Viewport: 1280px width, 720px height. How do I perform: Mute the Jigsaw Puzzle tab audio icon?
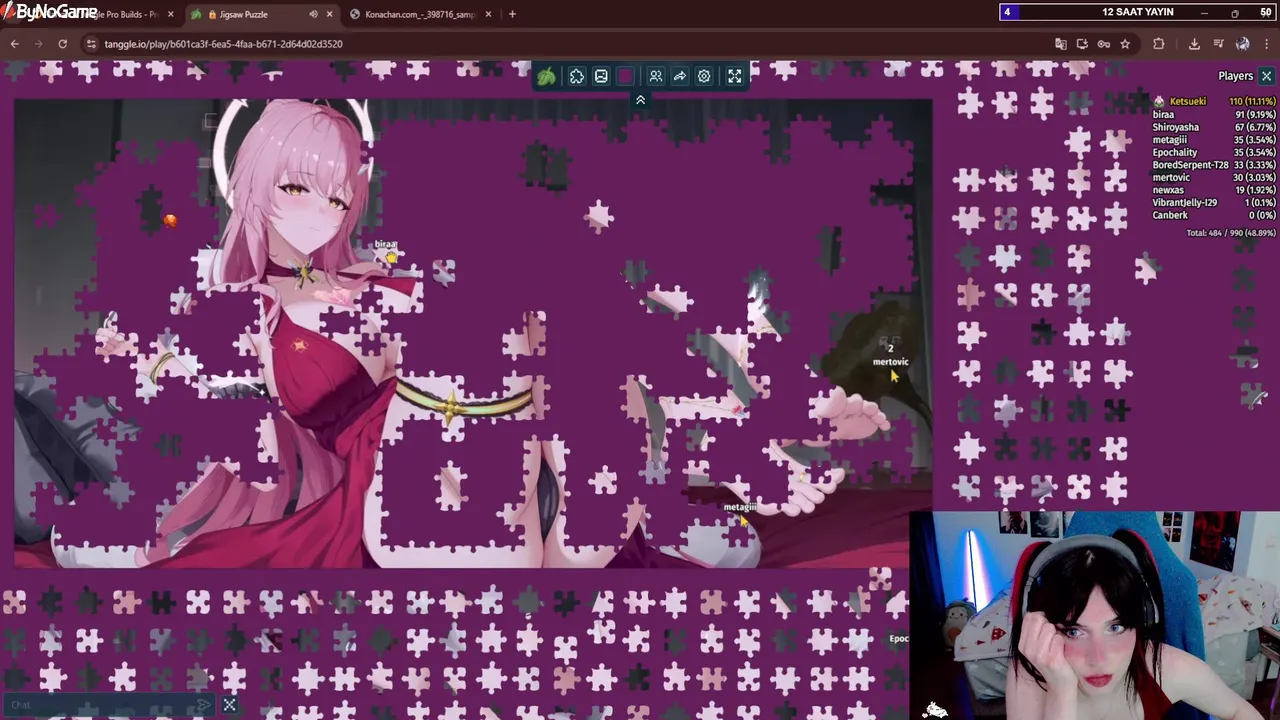click(x=313, y=14)
